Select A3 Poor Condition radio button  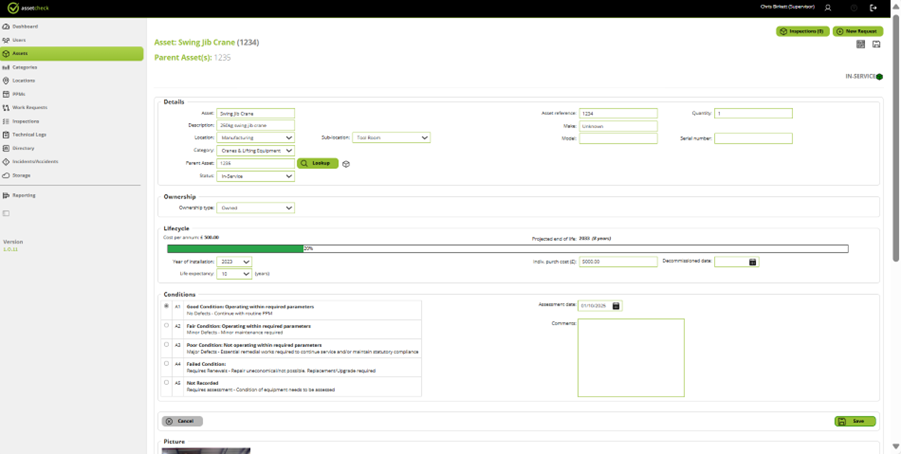pyautogui.click(x=166, y=345)
